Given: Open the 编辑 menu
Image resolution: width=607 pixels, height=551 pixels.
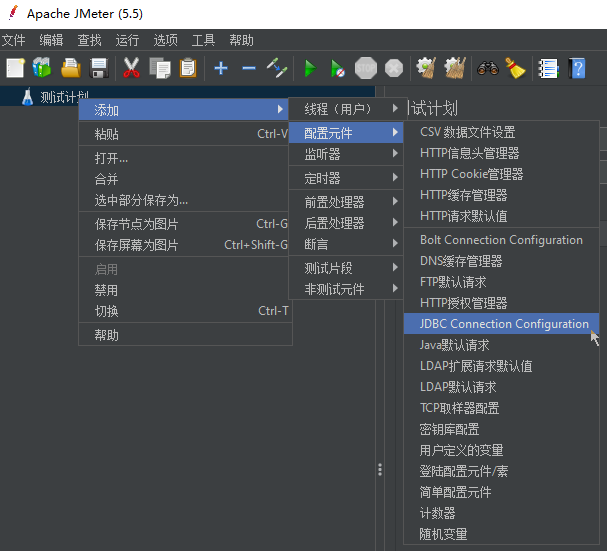Looking at the screenshot, I should (x=51, y=40).
